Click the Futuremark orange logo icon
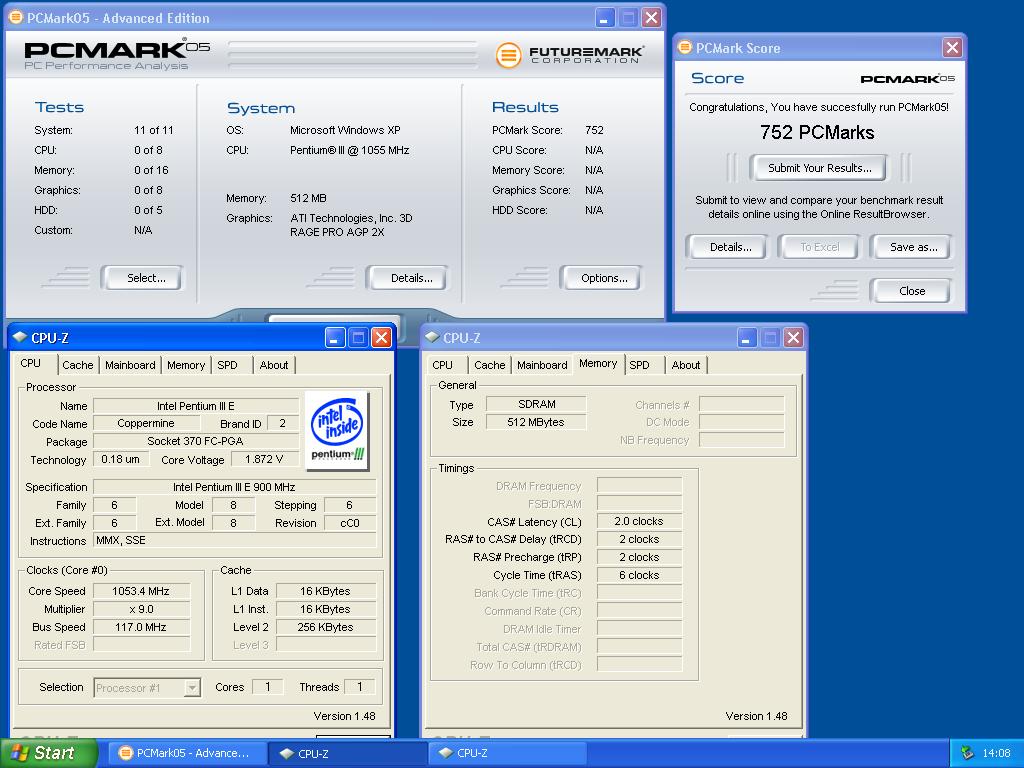Viewport: 1024px width, 768px height. pos(508,56)
